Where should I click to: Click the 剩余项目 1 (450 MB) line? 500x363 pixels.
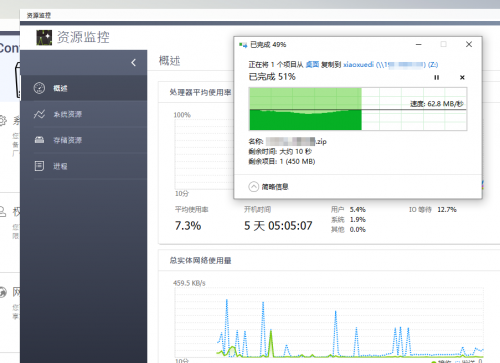(282, 161)
